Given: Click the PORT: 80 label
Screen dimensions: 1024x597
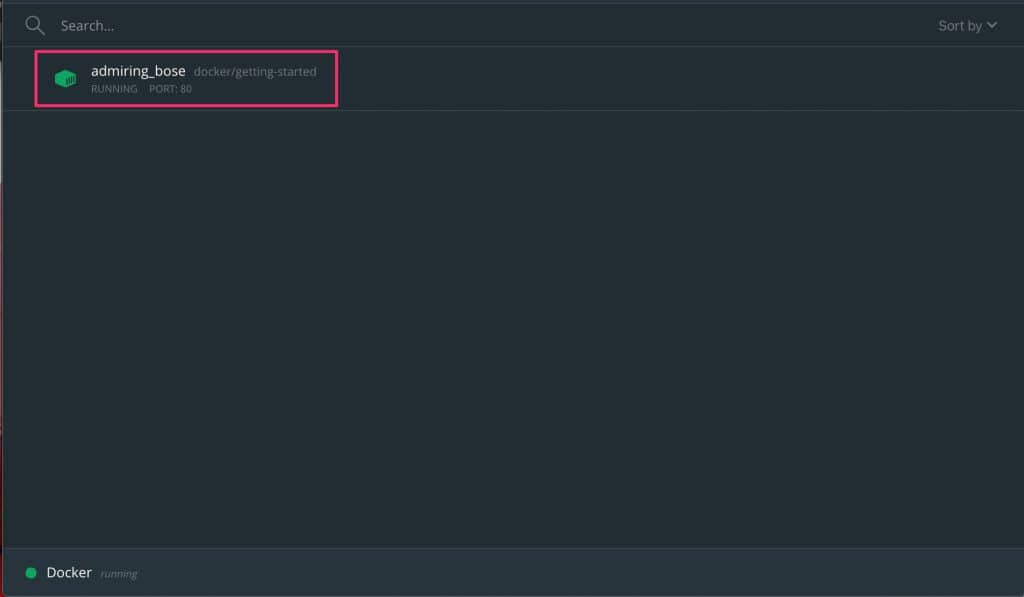Looking at the screenshot, I should [171, 89].
